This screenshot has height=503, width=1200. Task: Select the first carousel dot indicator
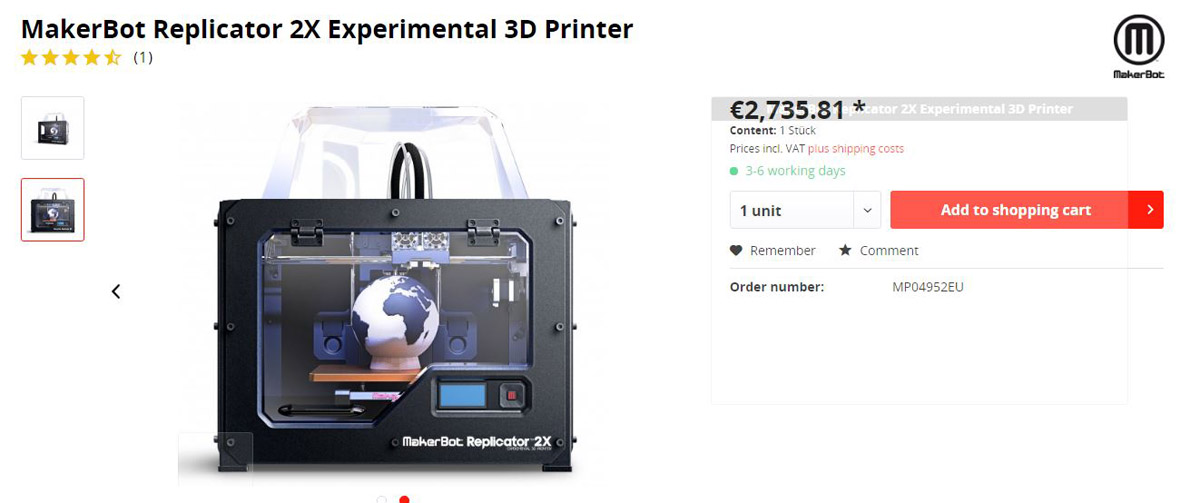[x=382, y=499]
